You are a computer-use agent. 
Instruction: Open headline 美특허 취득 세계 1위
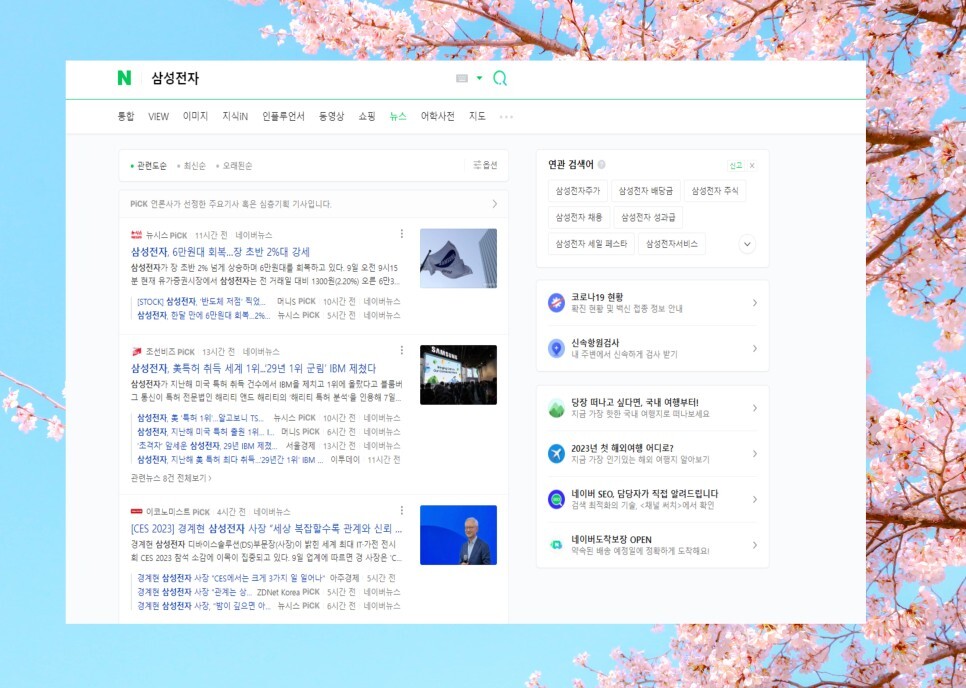coord(253,368)
